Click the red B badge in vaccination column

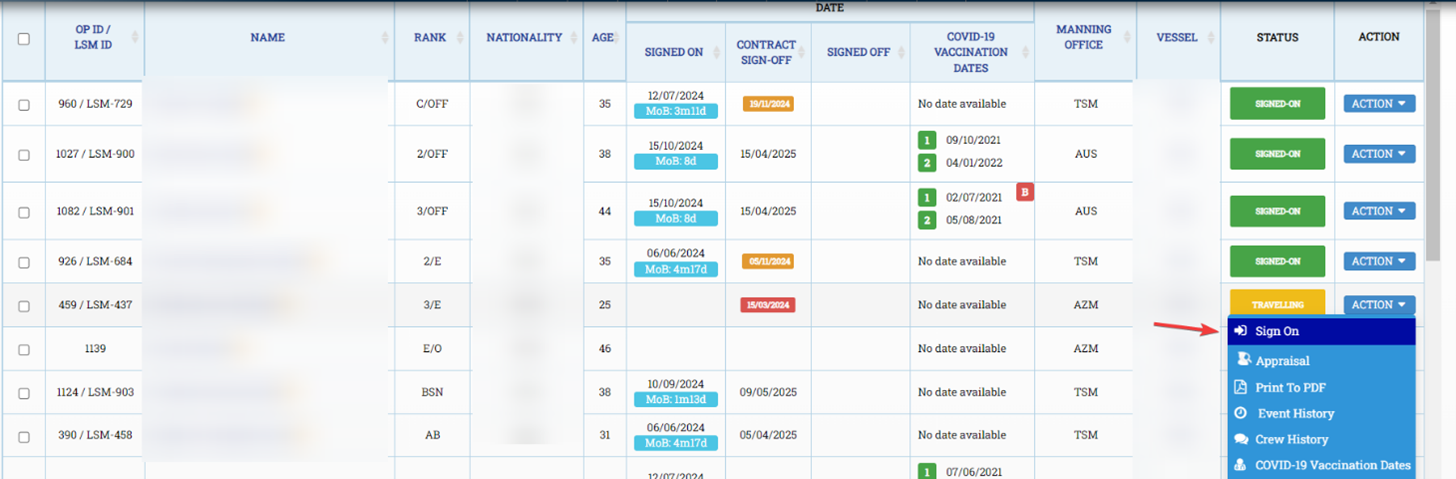[x=1024, y=192]
